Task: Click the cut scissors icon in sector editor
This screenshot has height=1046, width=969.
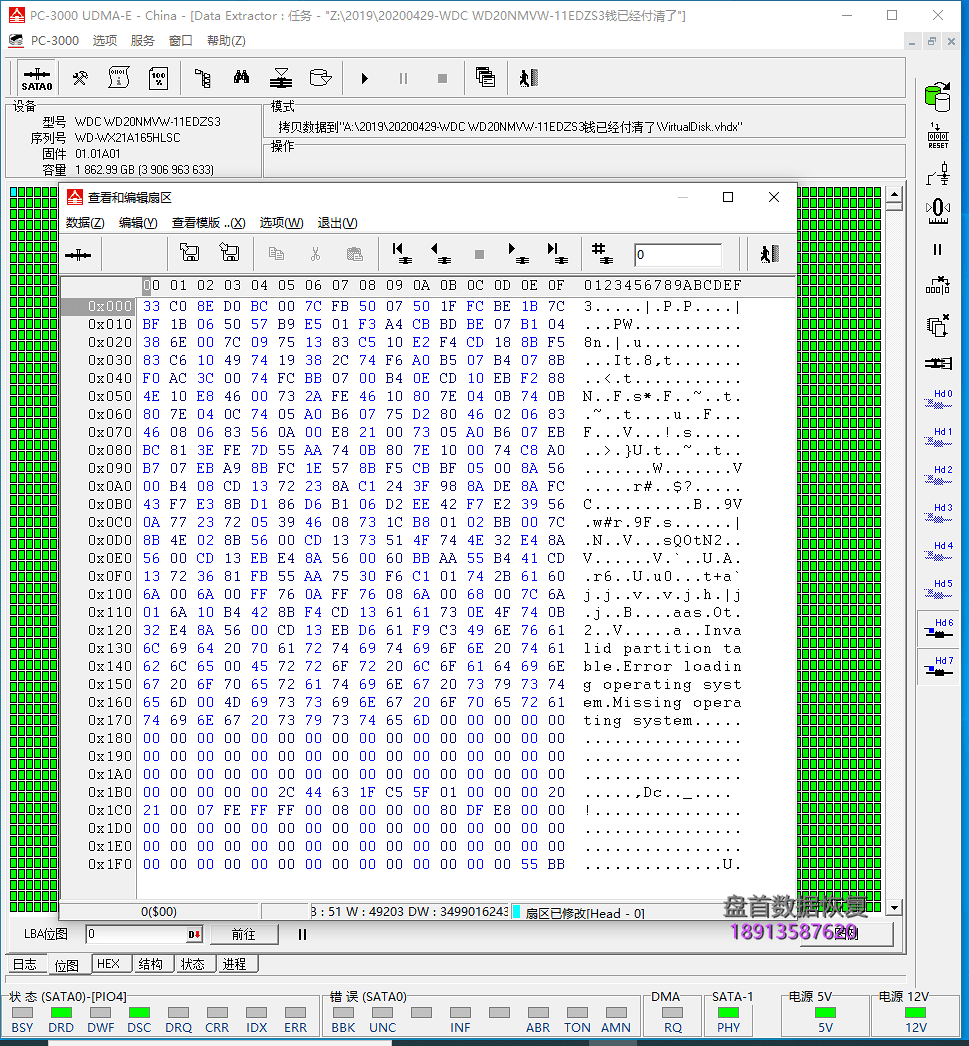Action: [315, 254]
